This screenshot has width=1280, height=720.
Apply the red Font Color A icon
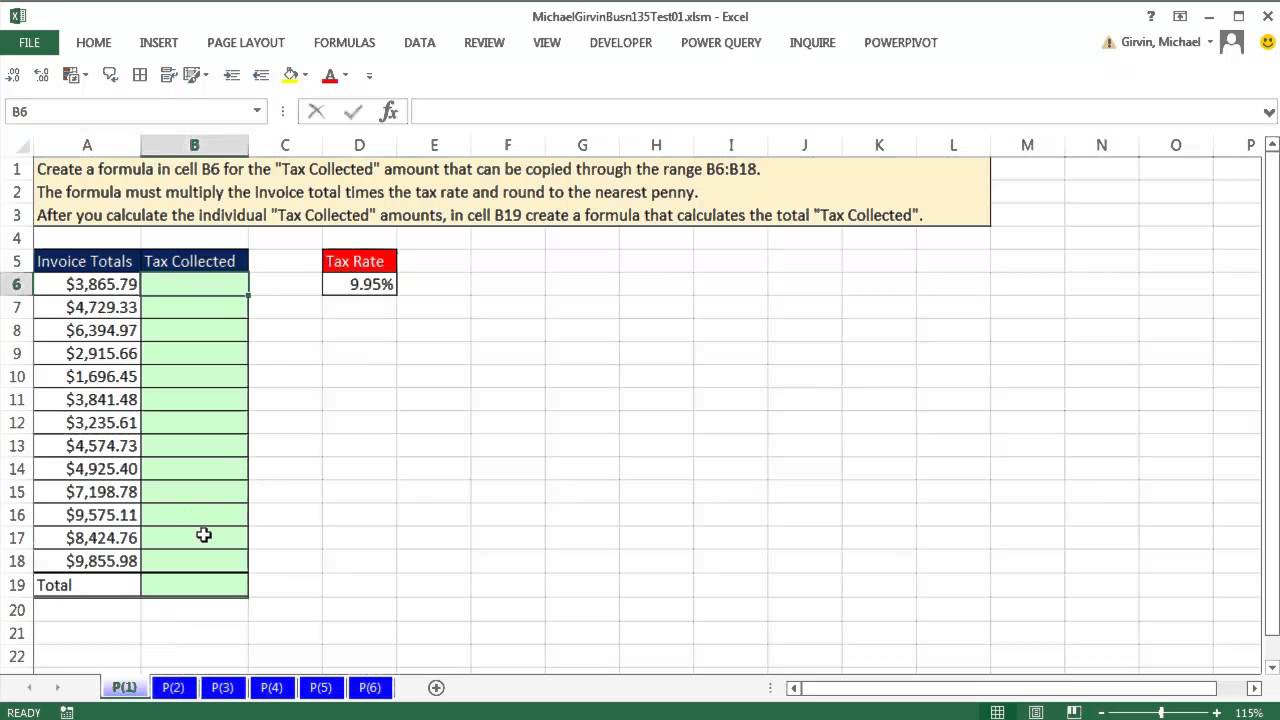pyautogui.click(x=330, y=75)
